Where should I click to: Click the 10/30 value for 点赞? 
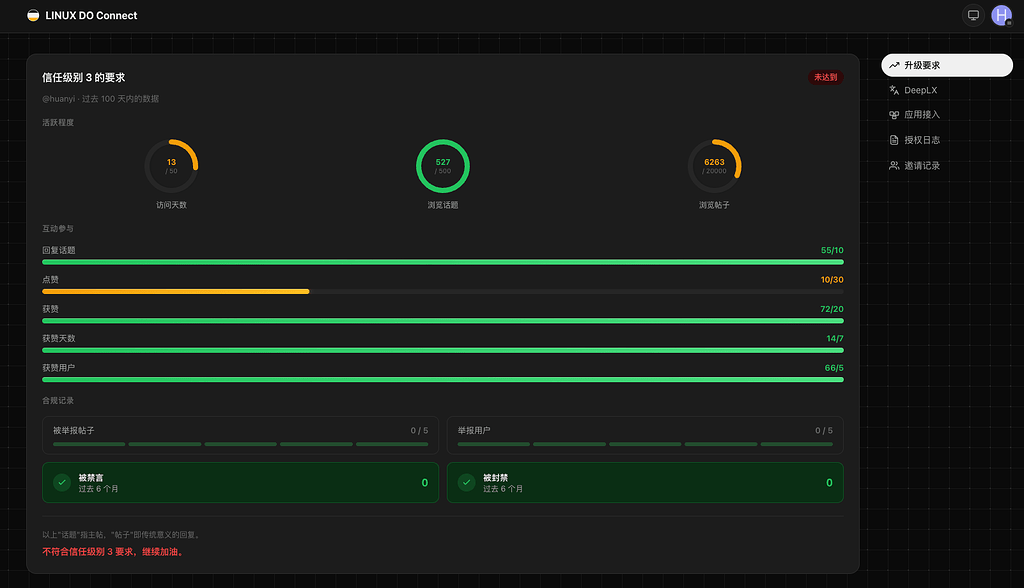832,280
